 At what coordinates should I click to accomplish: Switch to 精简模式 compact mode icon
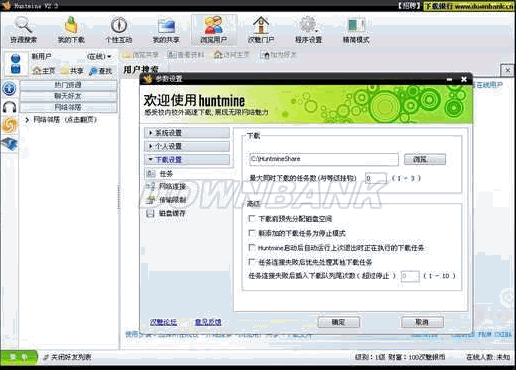coord(356,30)
